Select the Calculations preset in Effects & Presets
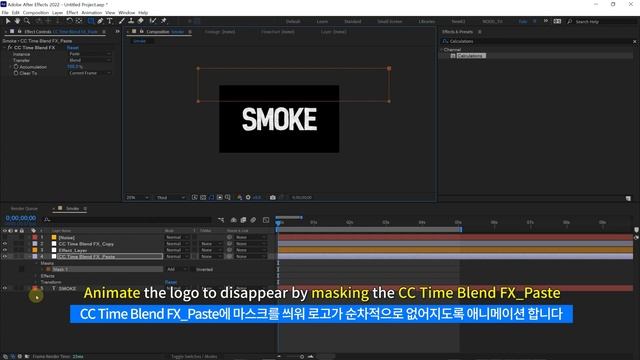 (x=471, y=56)
